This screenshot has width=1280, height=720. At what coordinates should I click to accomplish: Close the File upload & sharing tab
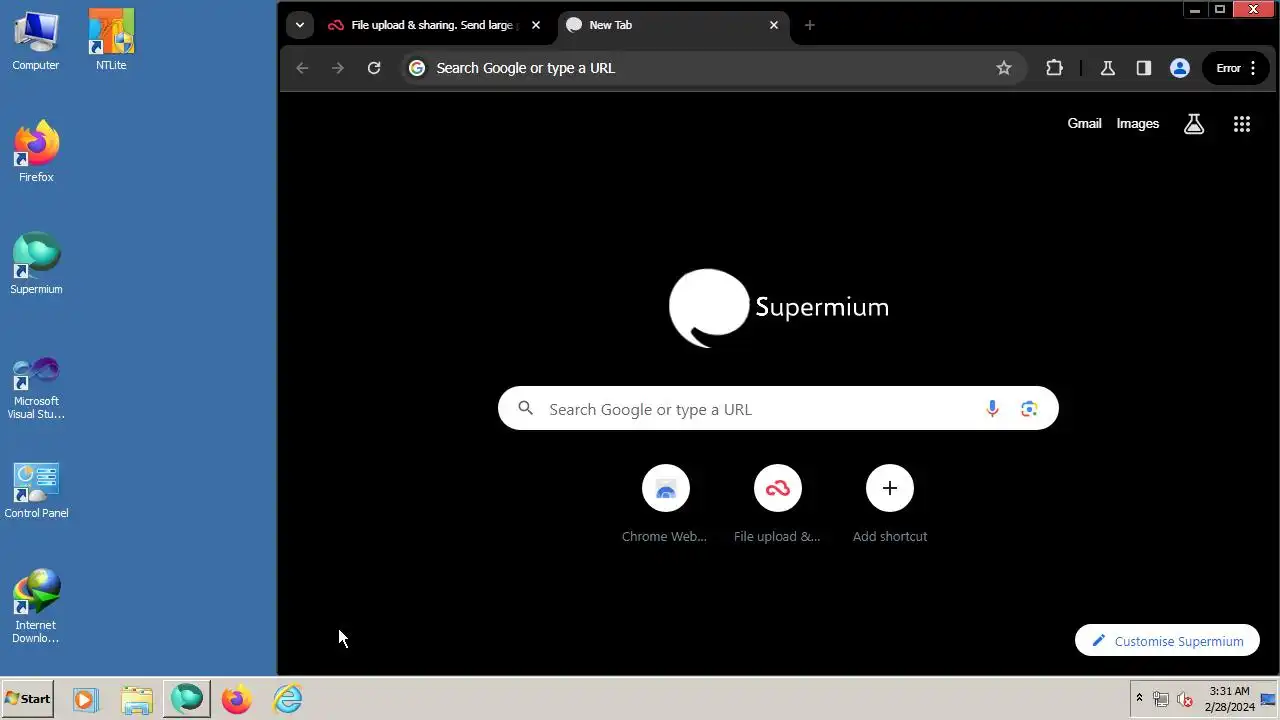tap(536, 25)
